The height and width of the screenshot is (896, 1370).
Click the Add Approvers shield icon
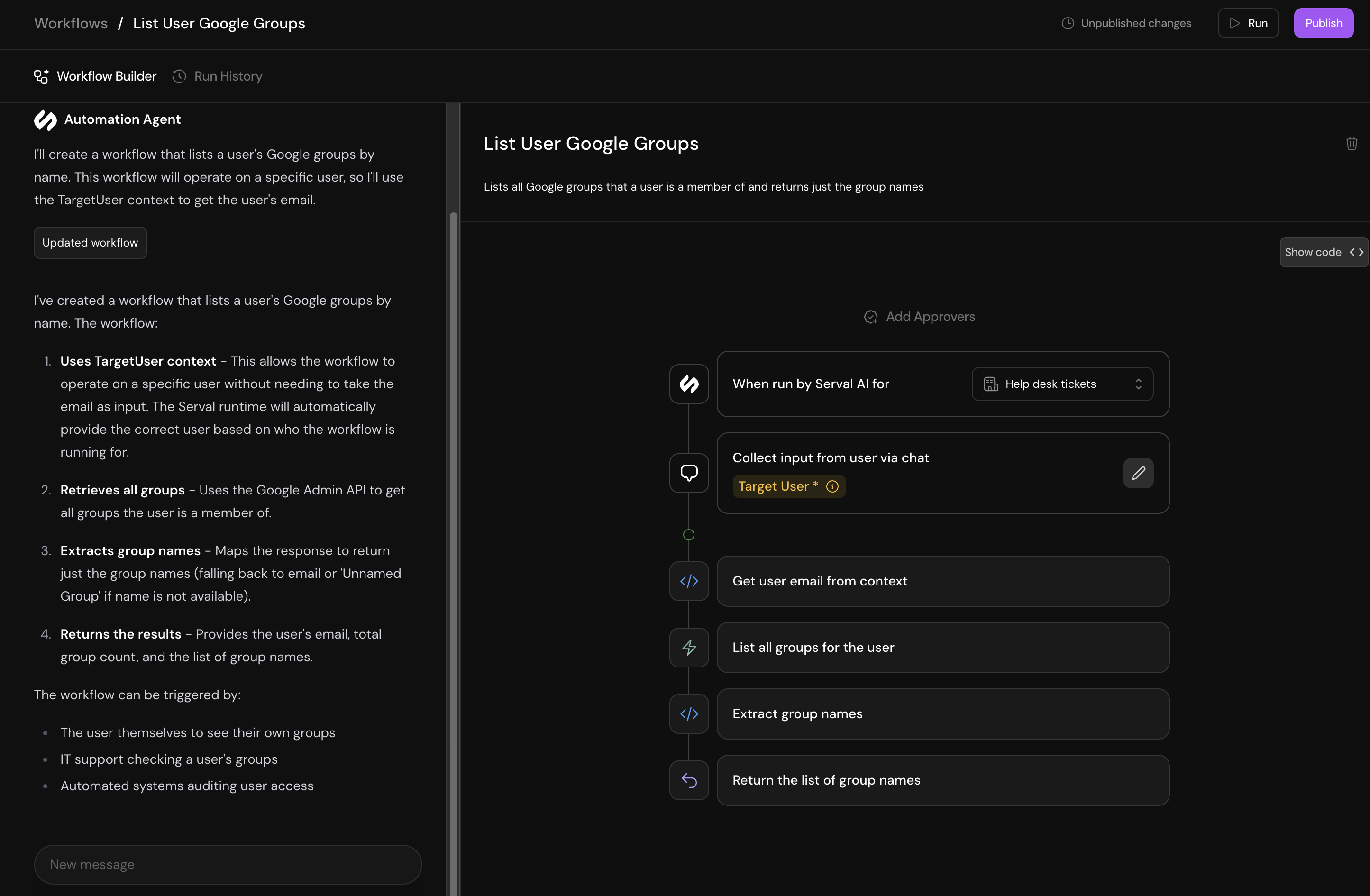(x=871, y=317)
